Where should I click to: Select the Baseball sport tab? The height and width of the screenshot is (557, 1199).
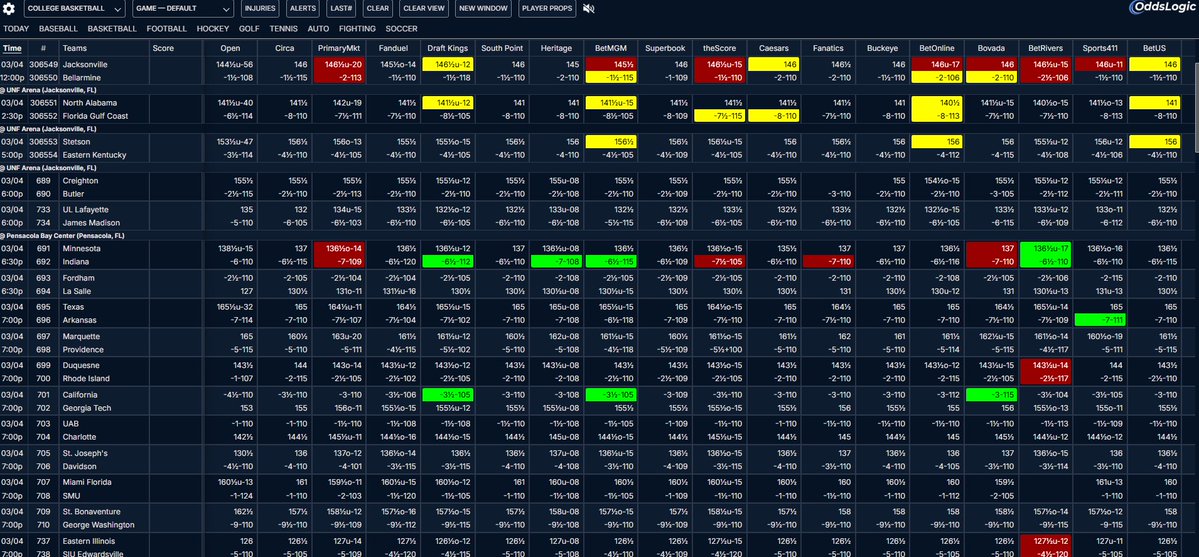coord(58,29)
